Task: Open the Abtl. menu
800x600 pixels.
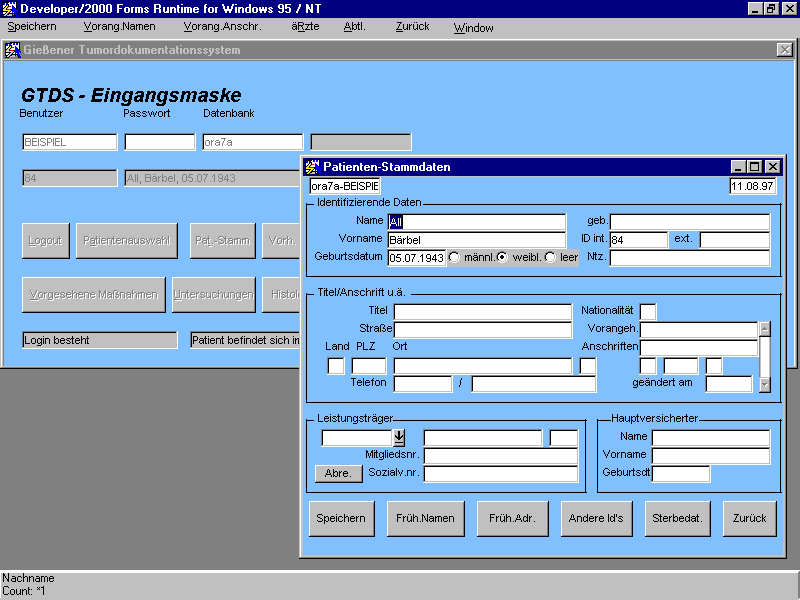Action: tap(354, 27)
